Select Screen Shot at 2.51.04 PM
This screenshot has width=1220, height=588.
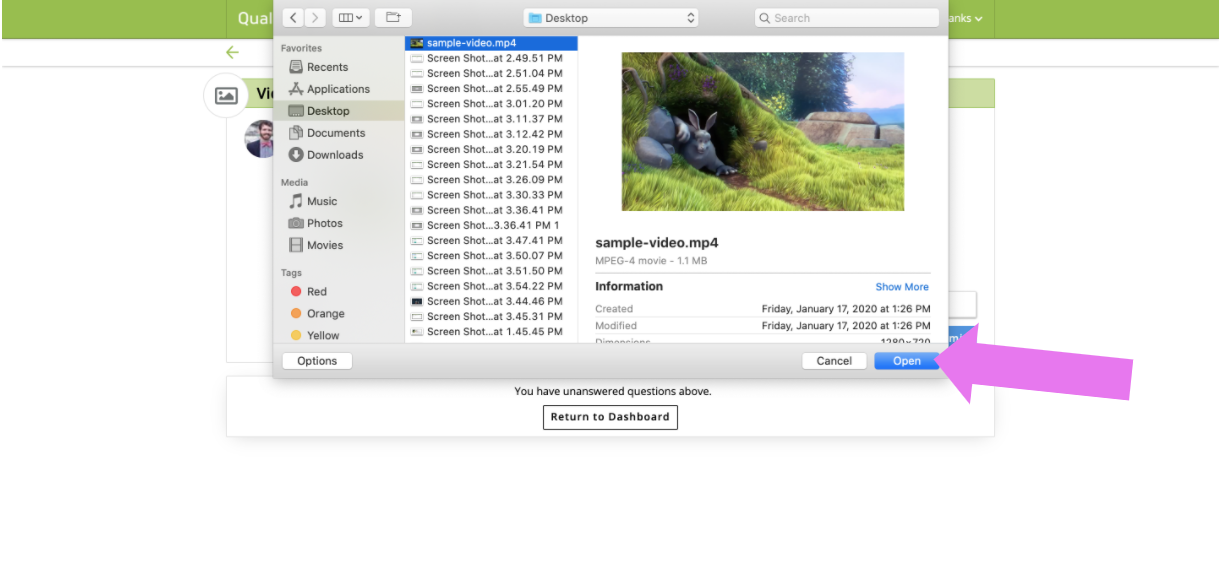[x=491, y=73]
